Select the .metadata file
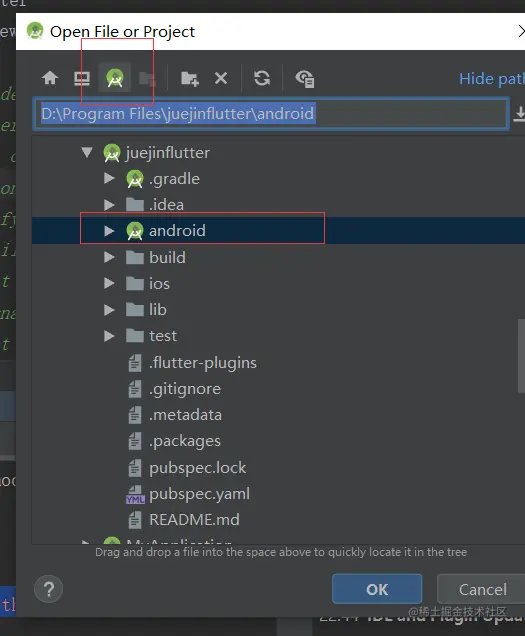525x636 pixels. point(278,415)
